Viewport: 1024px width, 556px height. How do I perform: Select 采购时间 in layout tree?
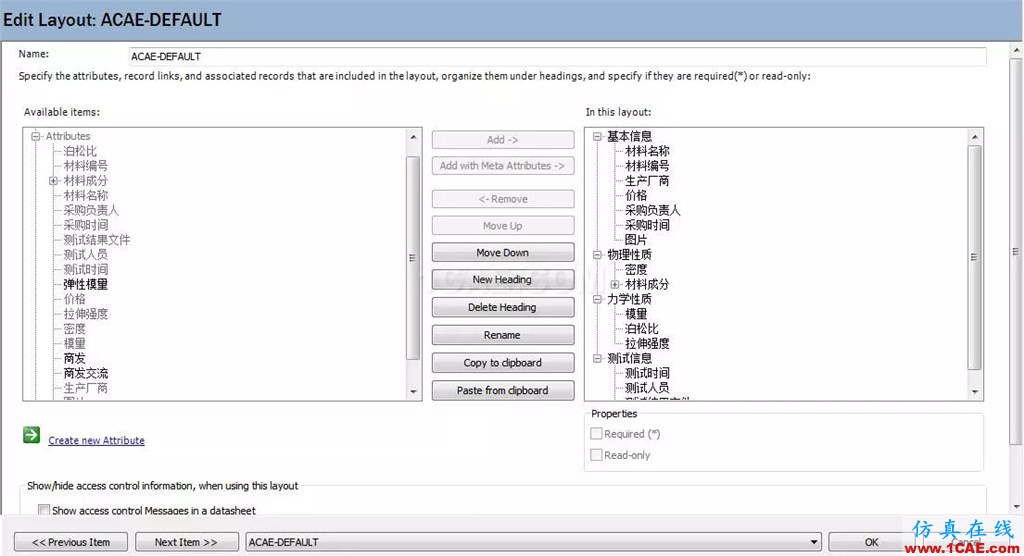coord(647,225)
